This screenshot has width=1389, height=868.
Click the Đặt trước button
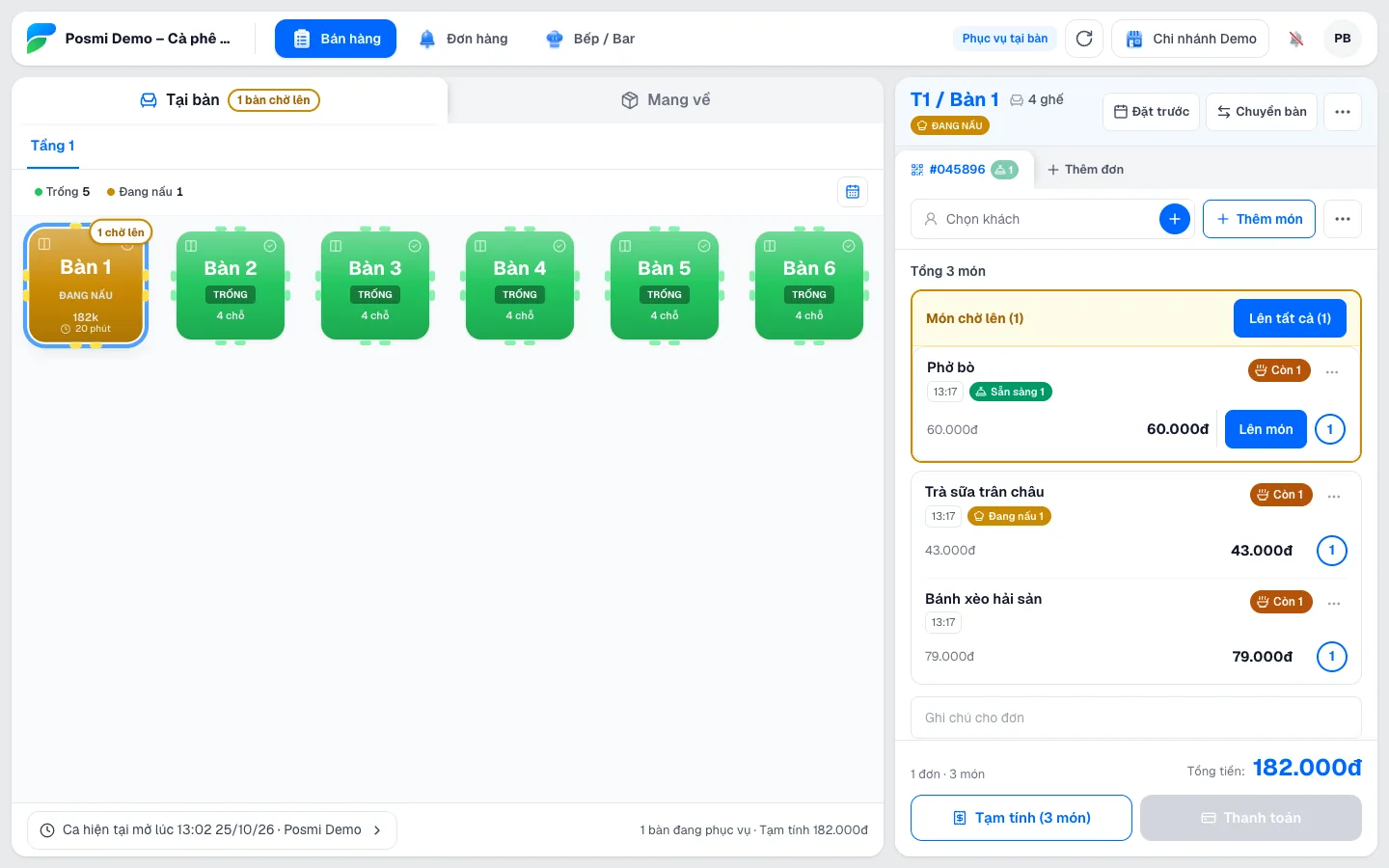1152,112
